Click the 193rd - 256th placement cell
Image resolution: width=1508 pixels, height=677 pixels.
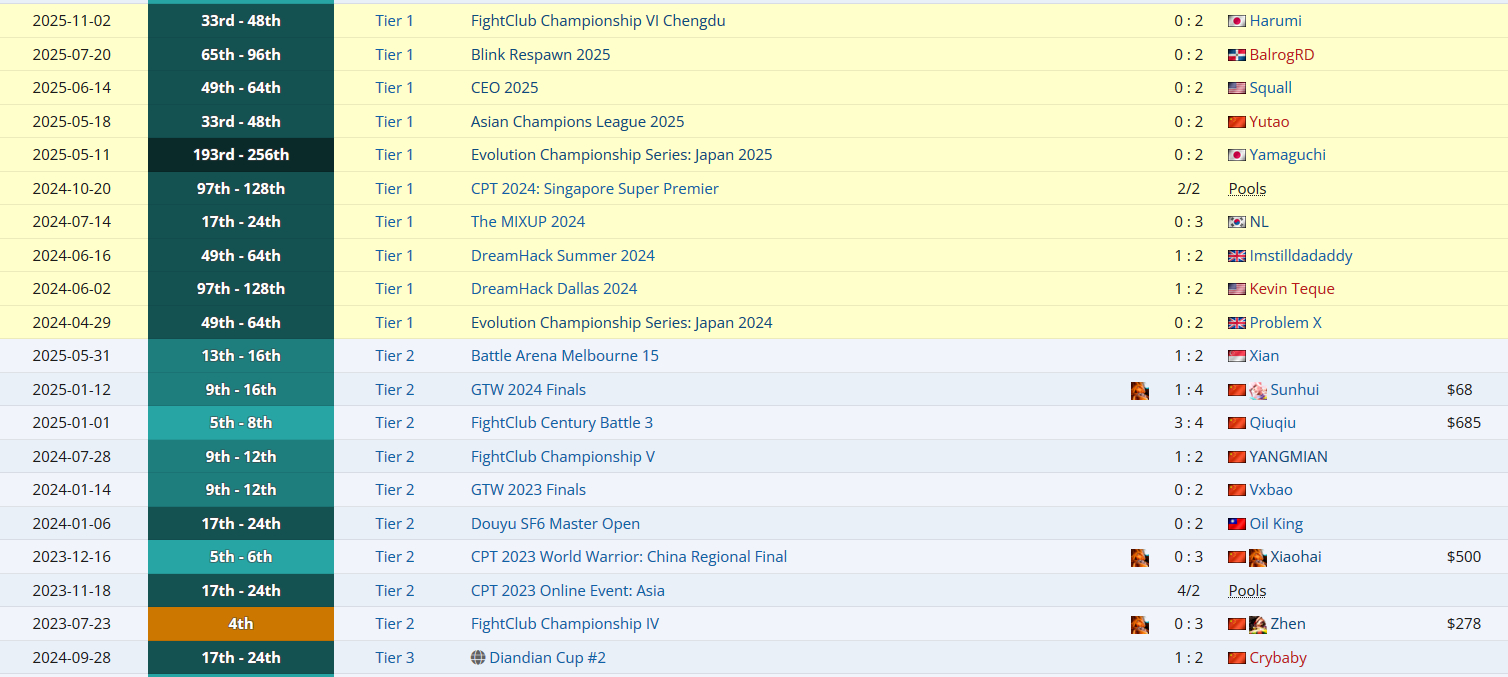point(241,155)
